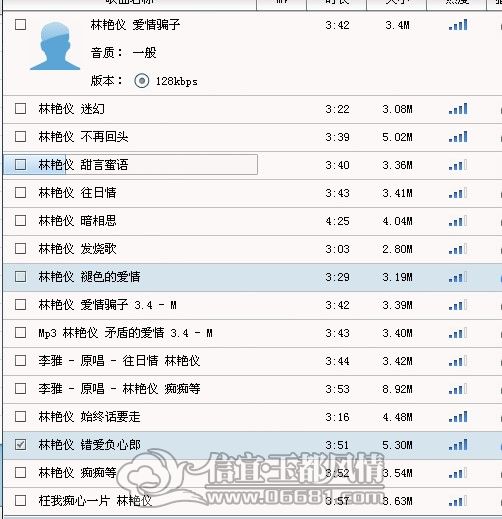Tick the checkbox for 林艳仪 发烧歌

(21, 248)
